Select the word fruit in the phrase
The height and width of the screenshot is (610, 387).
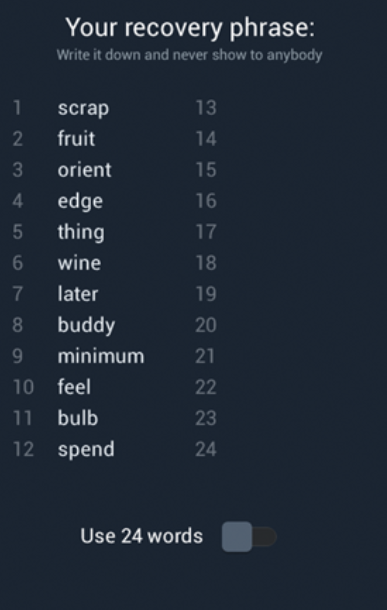tap(76, 138)
